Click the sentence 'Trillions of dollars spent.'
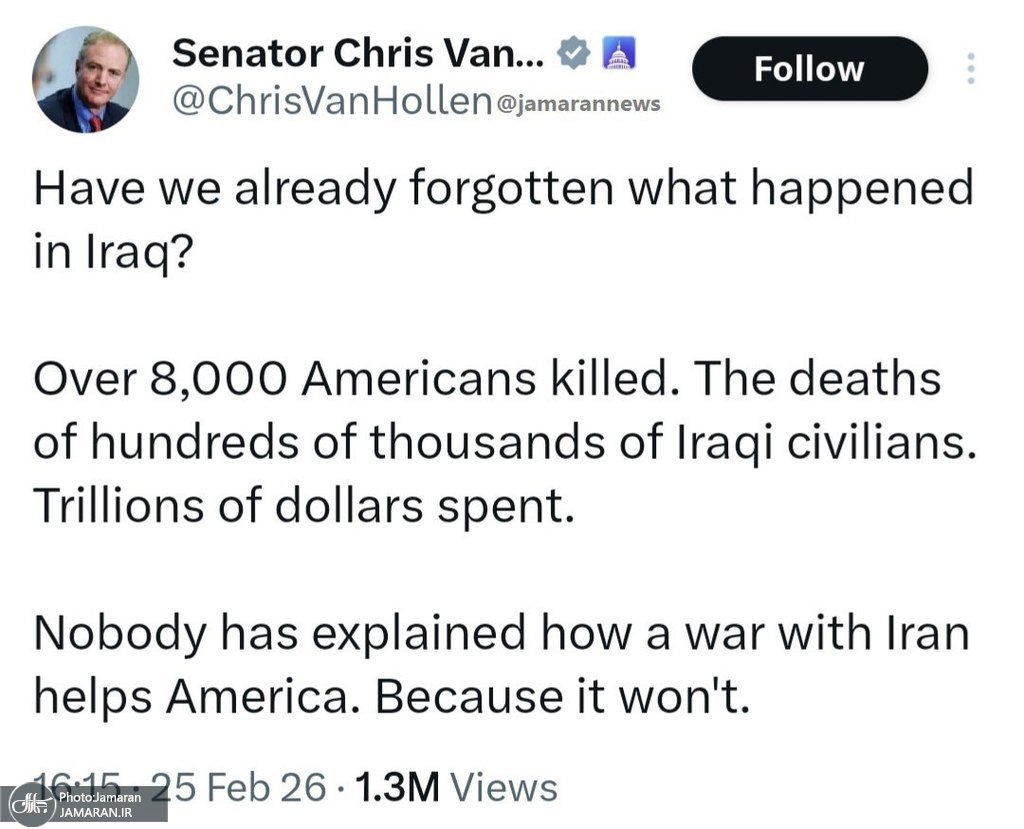The image size is (1024, 829). point(305,506)
